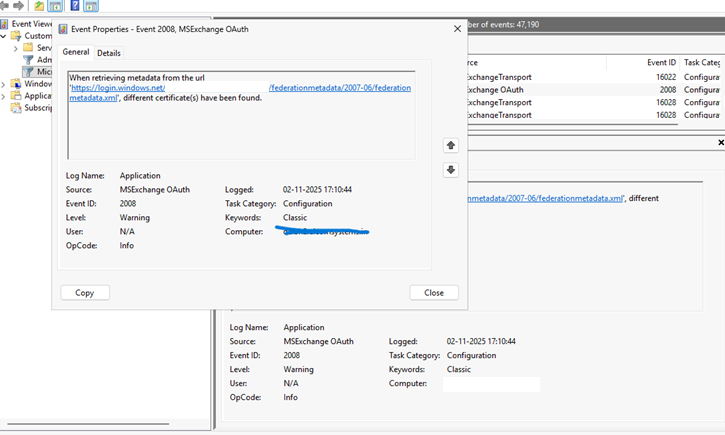Click the 2008 Event ID value in preview pane

292,355
